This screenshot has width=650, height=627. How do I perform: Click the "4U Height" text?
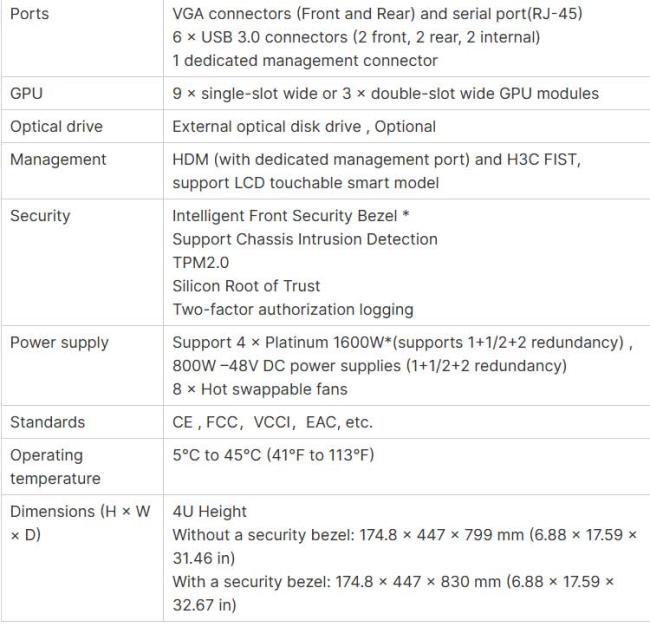tap(210, 512)
